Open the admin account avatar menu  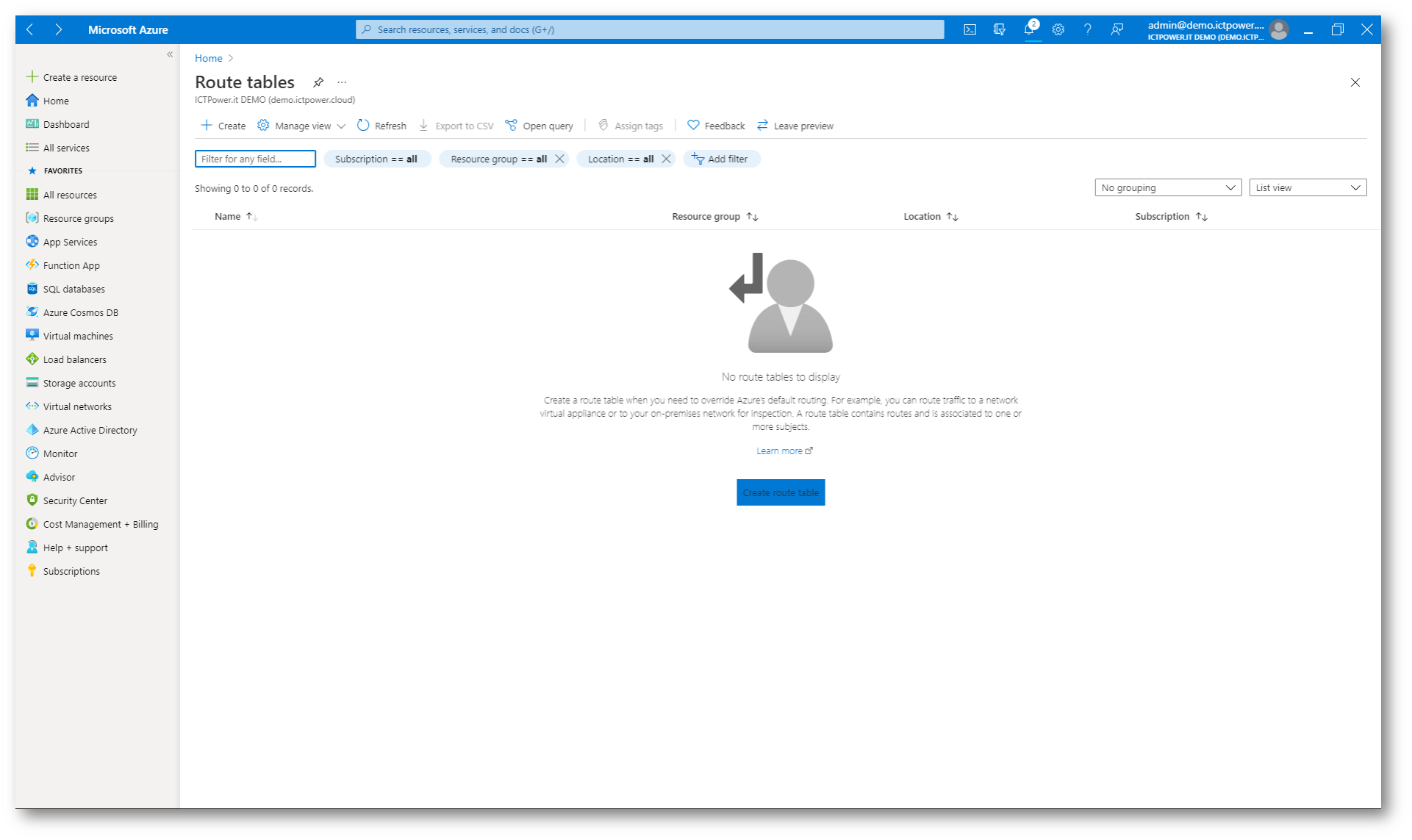point(1279,29)
